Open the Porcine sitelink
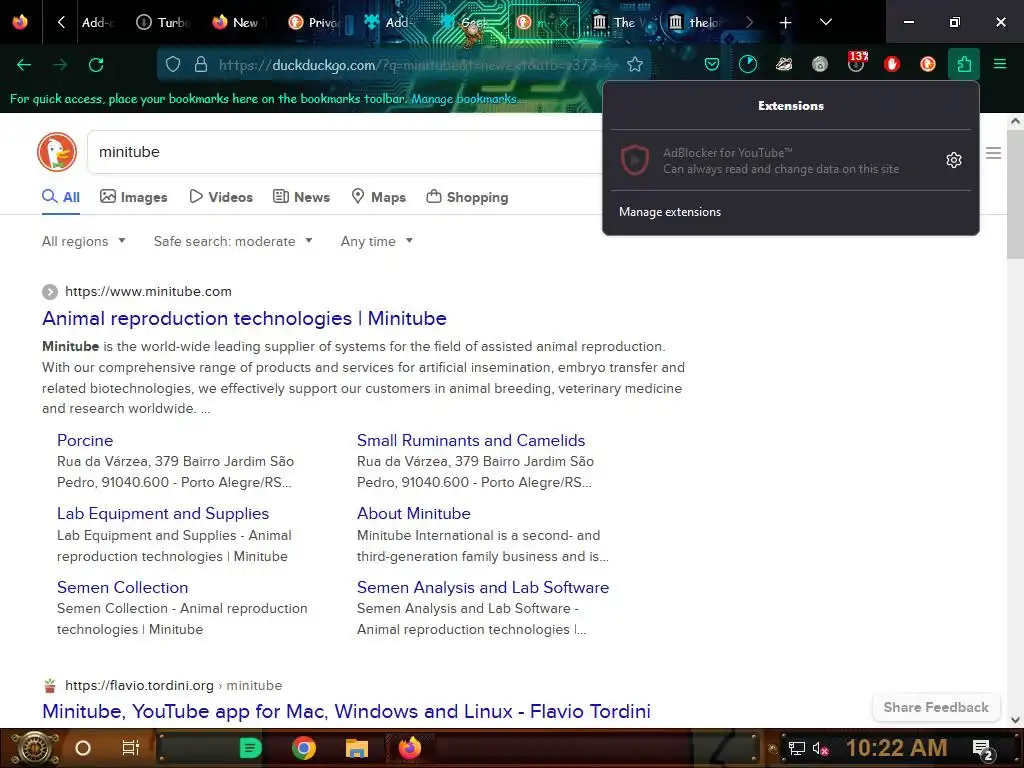1024x768 pixels. click(x=85, y=440)
